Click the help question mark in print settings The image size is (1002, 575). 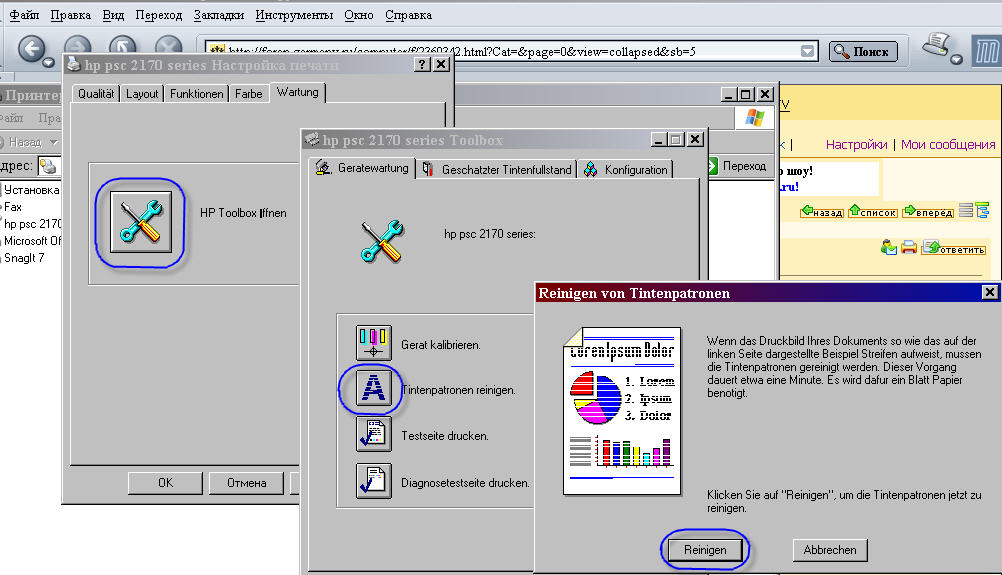click(x=422, y=65)
